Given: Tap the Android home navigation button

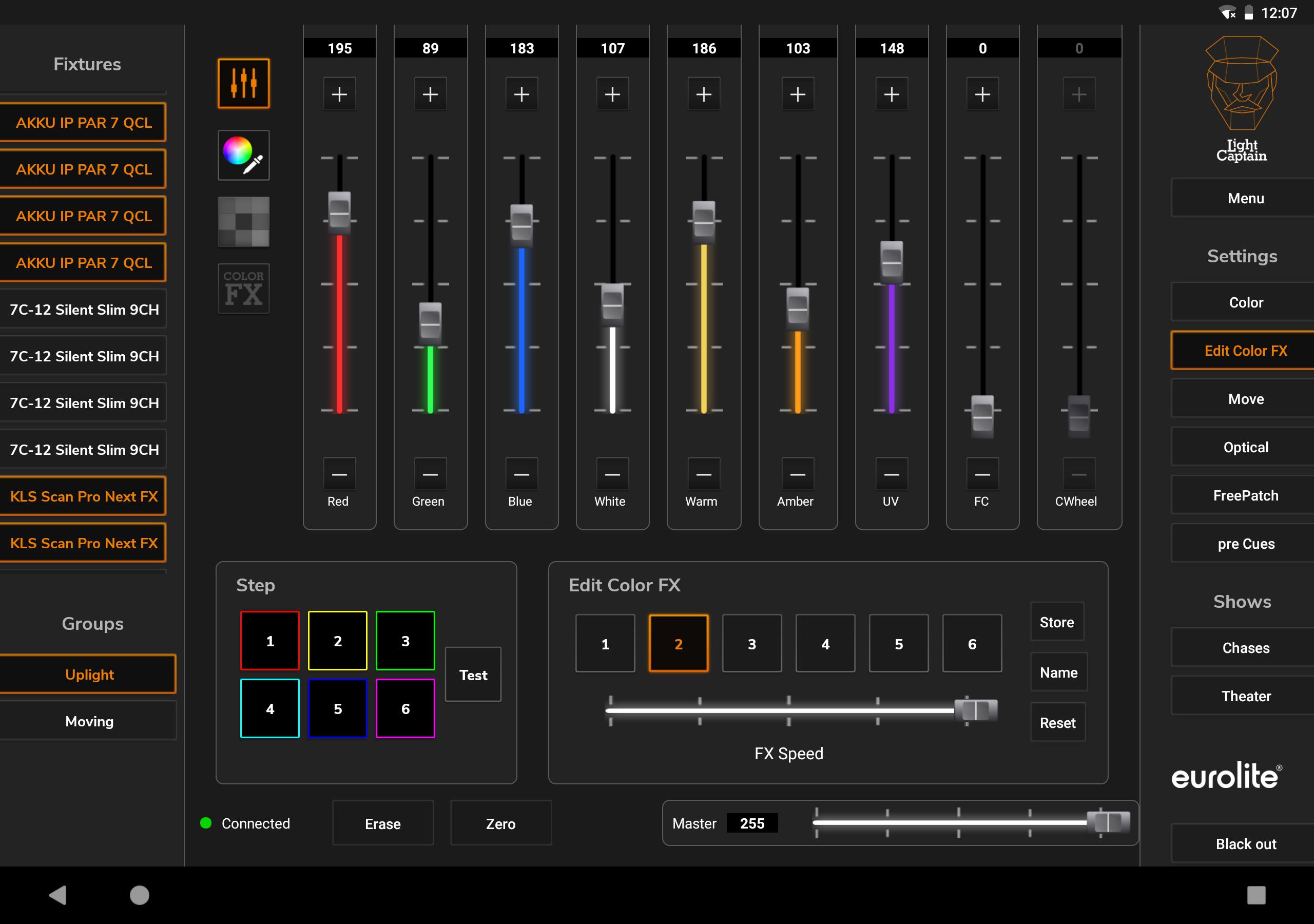Looking at the screenshot, I should pos(139,895).
